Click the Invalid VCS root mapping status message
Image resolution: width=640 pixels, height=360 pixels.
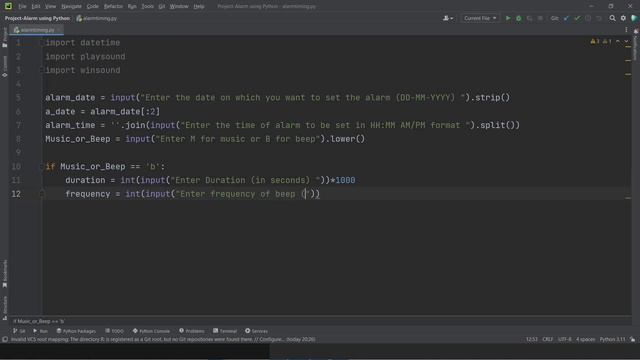(162, 340)
